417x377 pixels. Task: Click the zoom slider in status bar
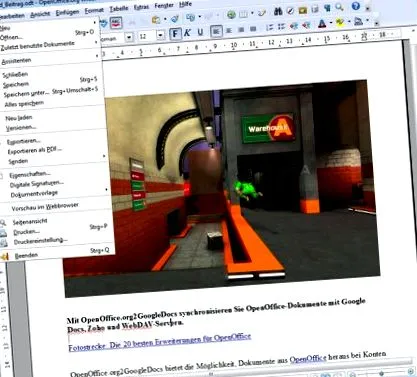(x=382, y=374)
